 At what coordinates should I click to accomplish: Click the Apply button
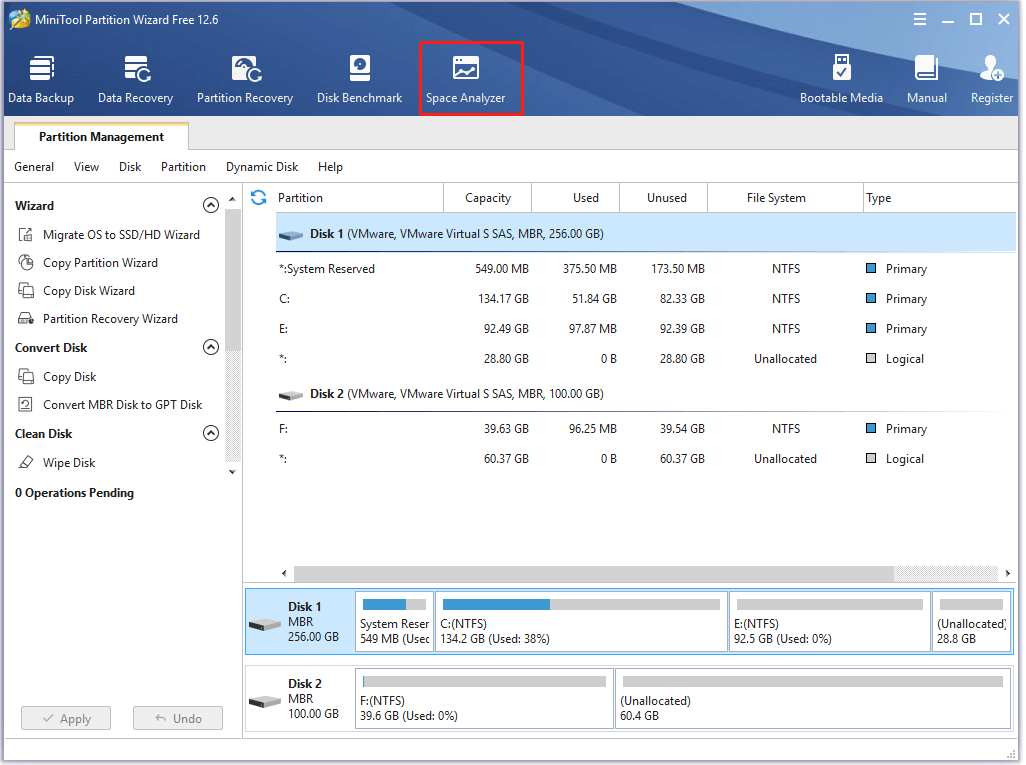pos(65,718)
